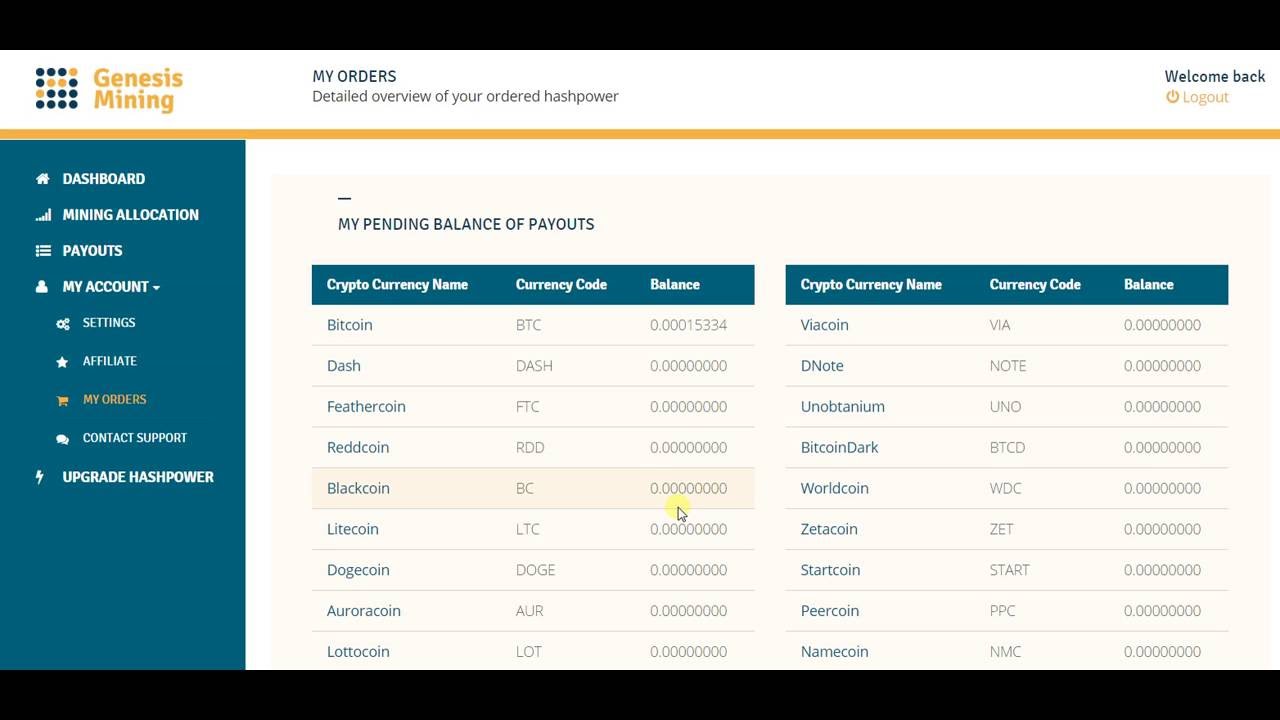This screenshot has width=1280, height=720.
Task: Click the Settings gears icon
Action: (x=63, y=323)
